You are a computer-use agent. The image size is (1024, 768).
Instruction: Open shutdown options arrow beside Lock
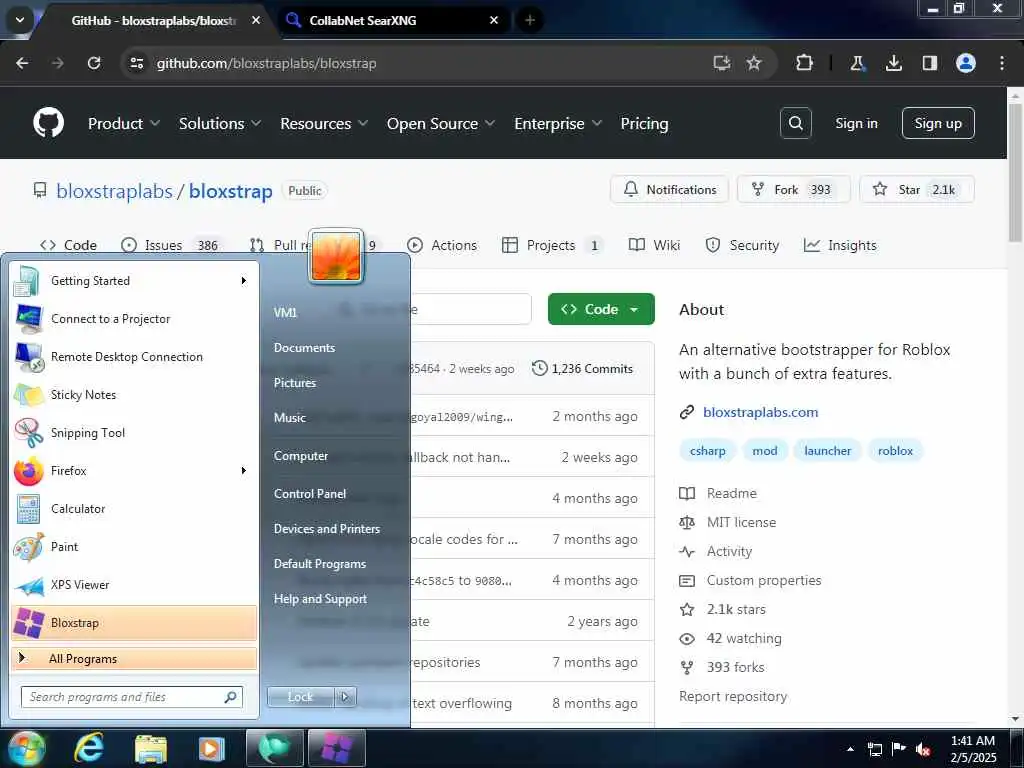pos(345,697)
